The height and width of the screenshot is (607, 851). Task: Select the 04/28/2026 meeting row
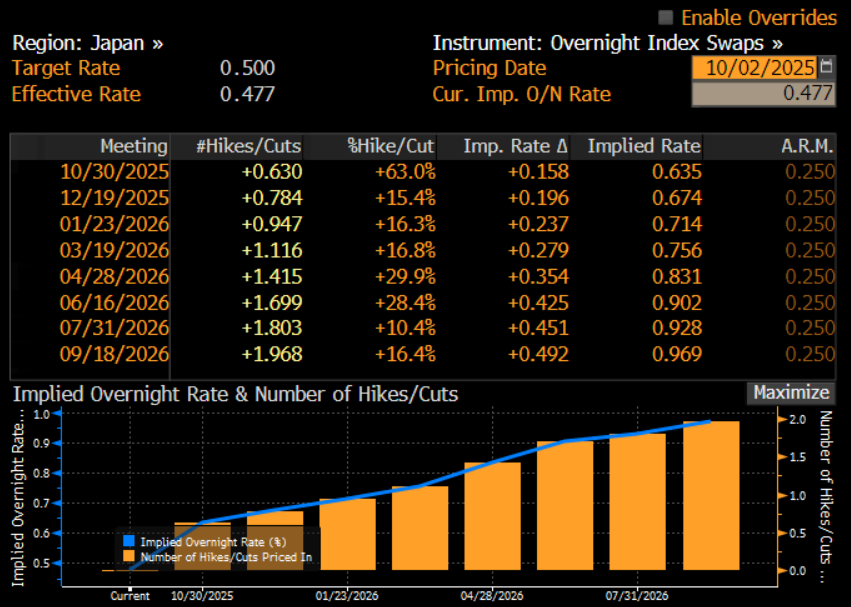[x=114, y=275]
